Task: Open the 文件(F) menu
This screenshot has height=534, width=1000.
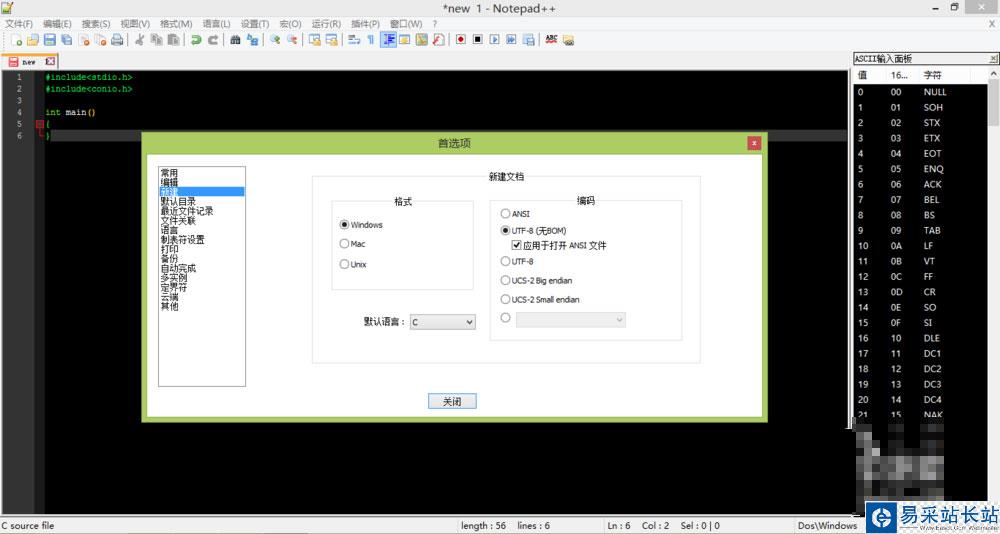Action: 19,24
